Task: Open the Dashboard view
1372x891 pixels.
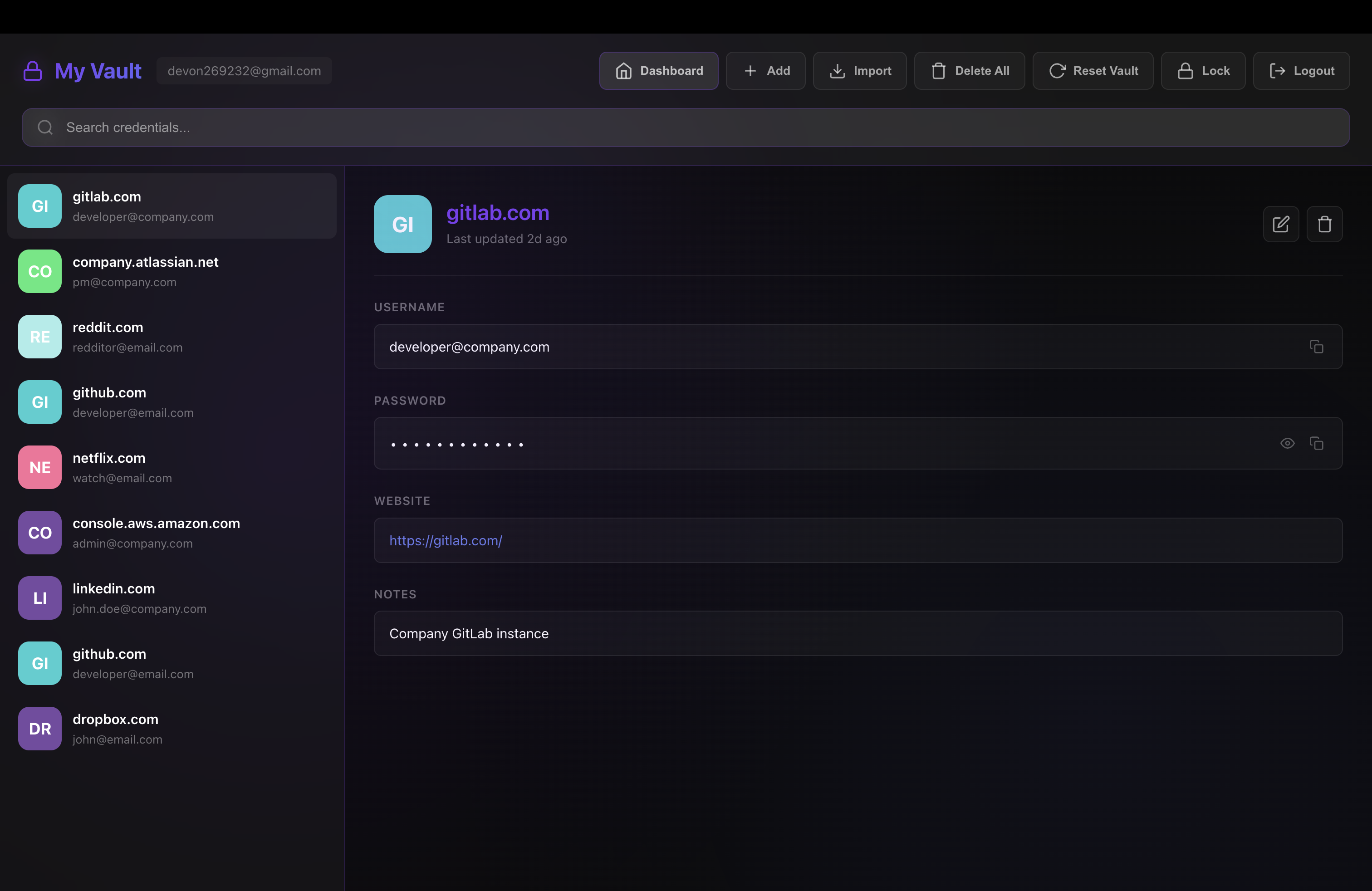Action: (659, 71)
